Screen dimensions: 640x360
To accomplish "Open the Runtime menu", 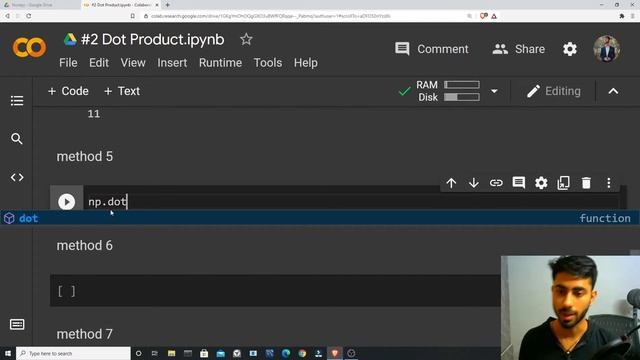I will coord(220,63).
